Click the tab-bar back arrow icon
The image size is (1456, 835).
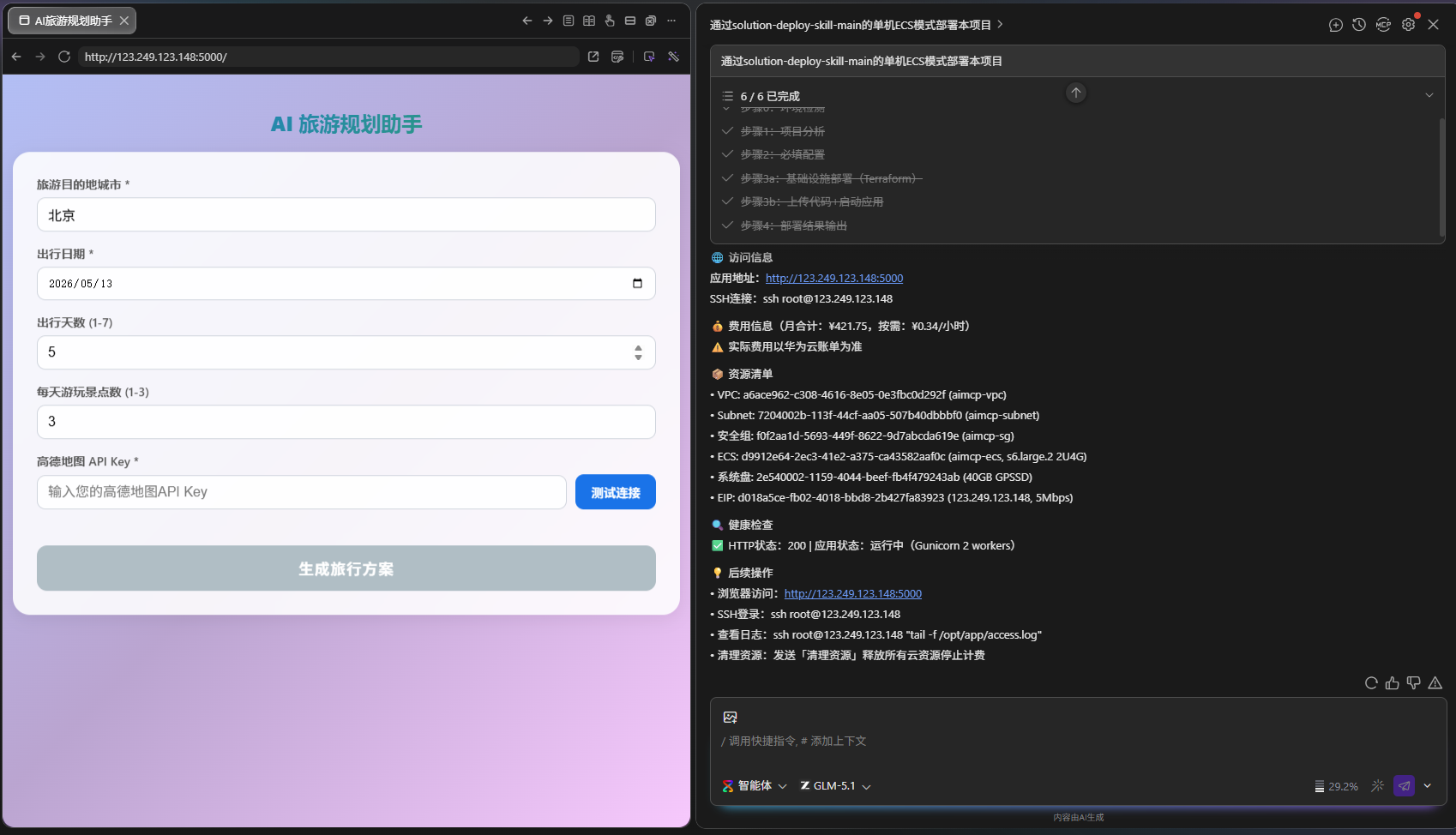coord(527,21)
